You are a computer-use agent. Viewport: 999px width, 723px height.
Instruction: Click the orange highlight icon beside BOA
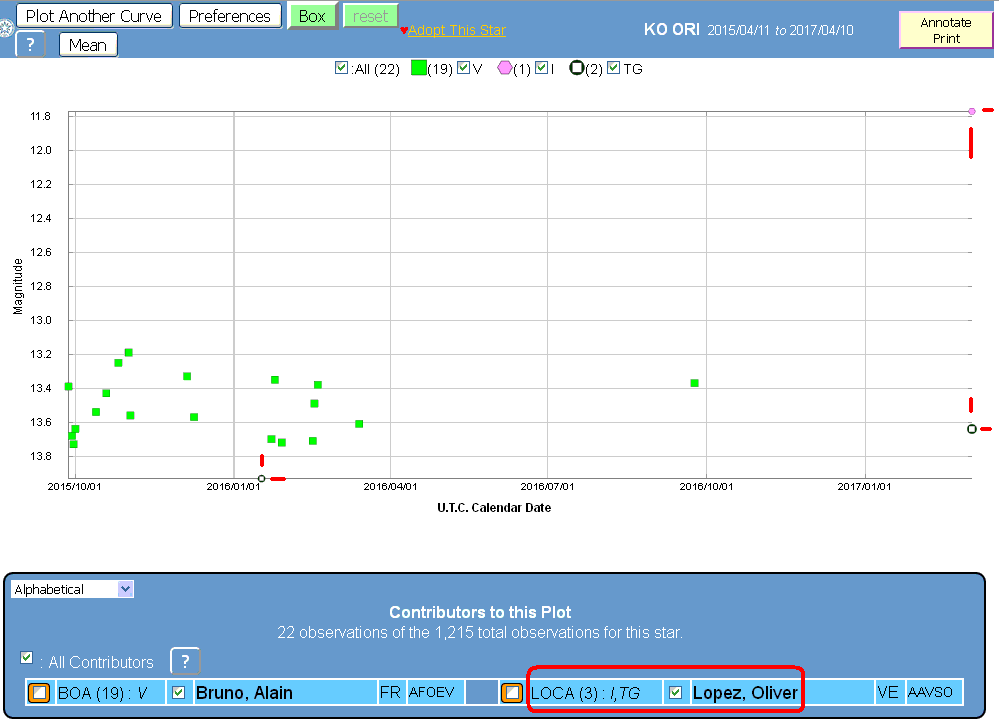pos(39,692)
